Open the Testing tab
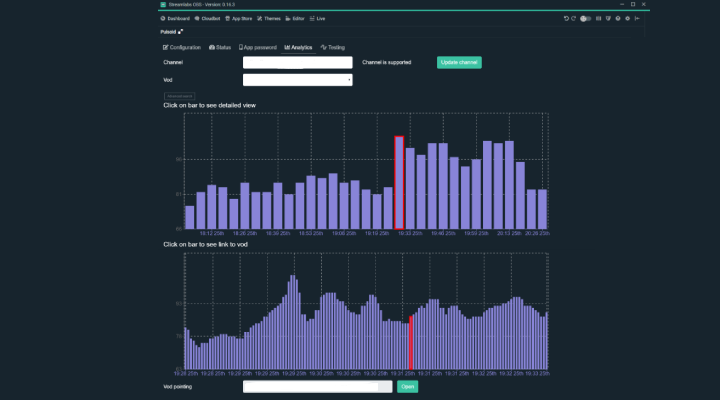 coord(333,47)
